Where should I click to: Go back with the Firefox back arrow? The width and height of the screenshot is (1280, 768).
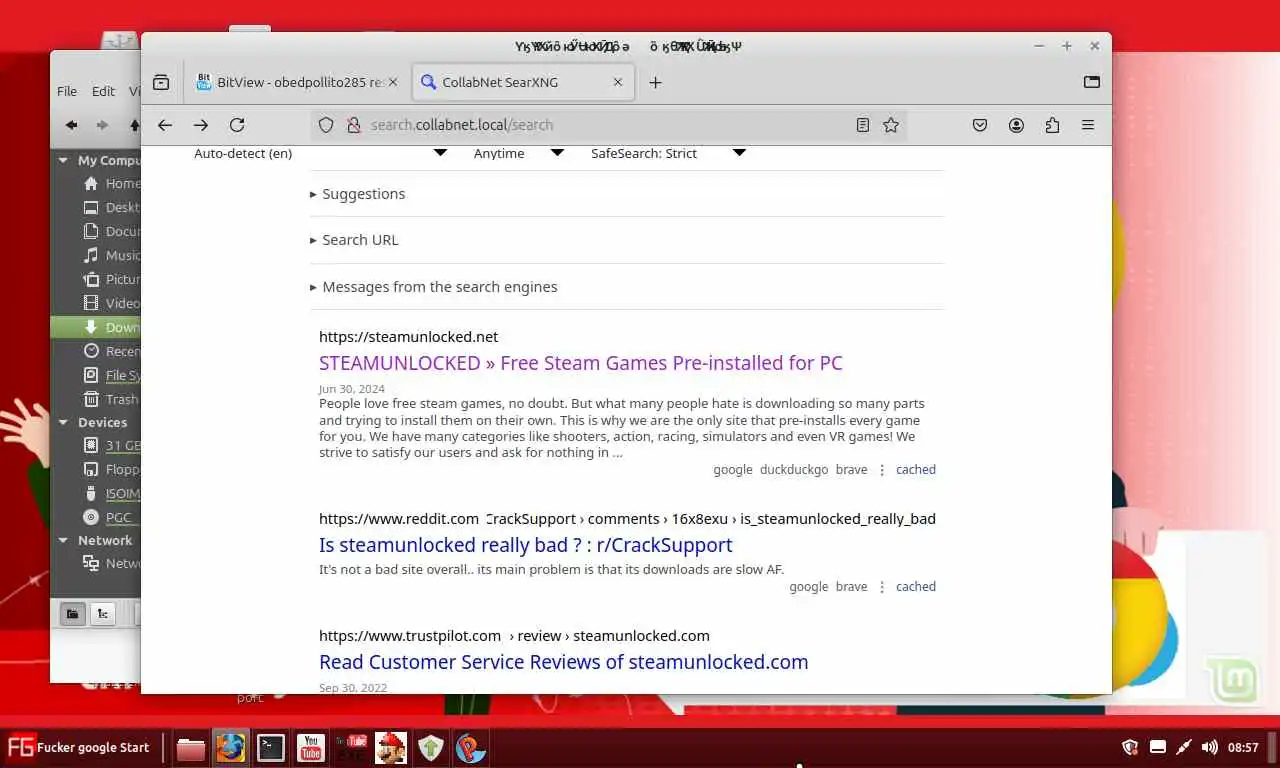(165, 125)
